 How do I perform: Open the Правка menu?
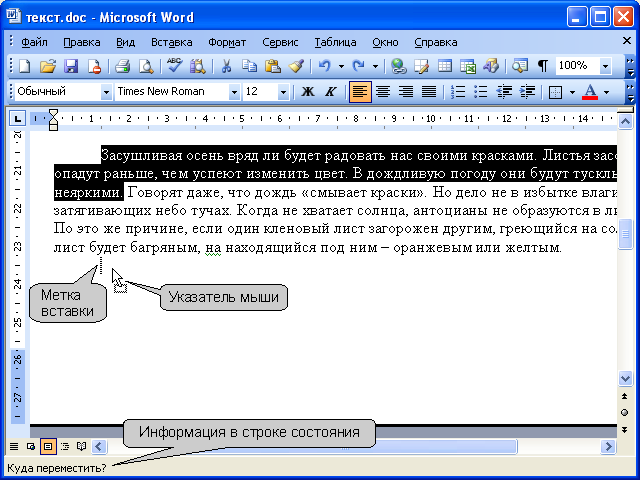(x=82, y=42)
